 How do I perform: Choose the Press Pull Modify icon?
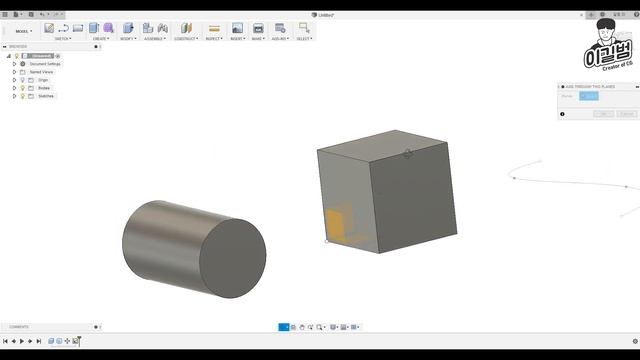[x=128, y=28]
